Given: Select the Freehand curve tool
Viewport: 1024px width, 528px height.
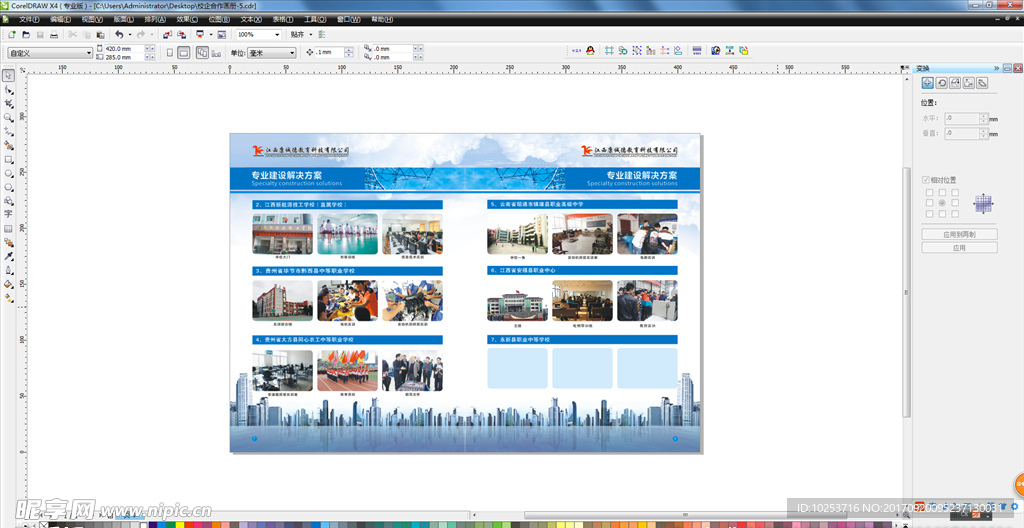Looking at the screenshot, I should point(8,131).
